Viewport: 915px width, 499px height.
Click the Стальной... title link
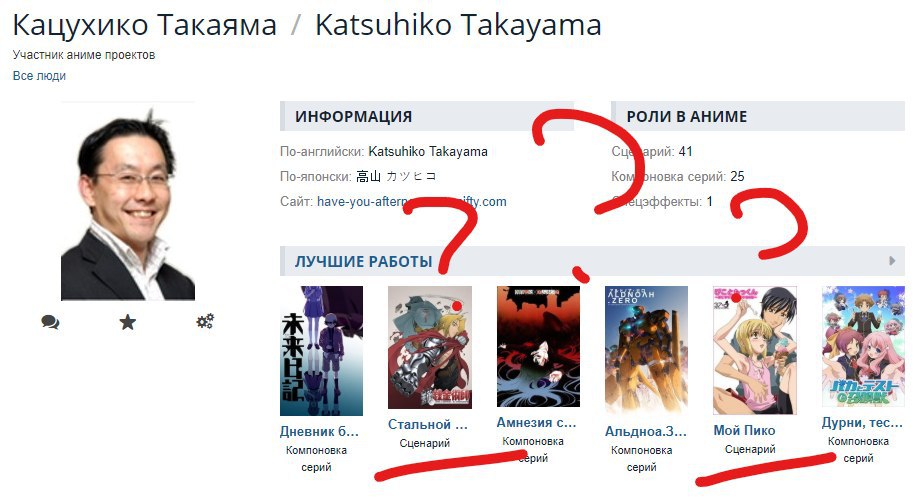tap(428, 424)
